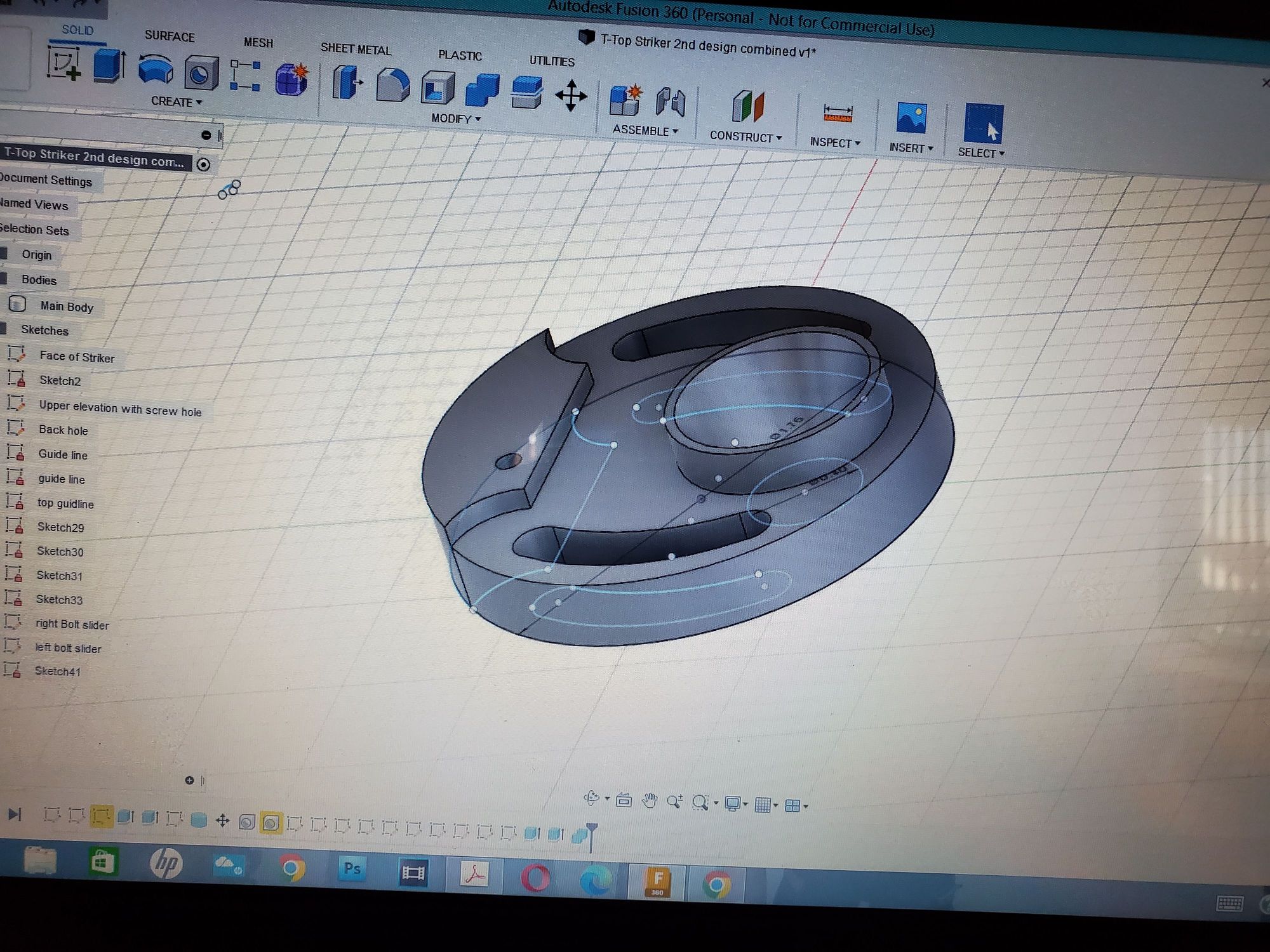Viewport: 1270px width, 952px height.
Task: Activate the root component radio button
Action: pos(203,165)
